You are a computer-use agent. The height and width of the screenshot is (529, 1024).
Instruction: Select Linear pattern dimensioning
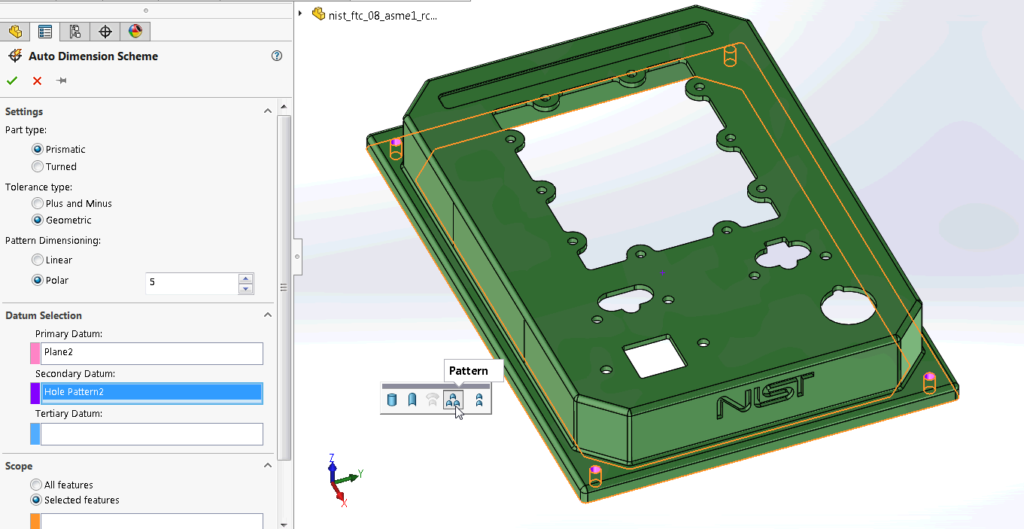pyautogui.click(x=38, y=260)
